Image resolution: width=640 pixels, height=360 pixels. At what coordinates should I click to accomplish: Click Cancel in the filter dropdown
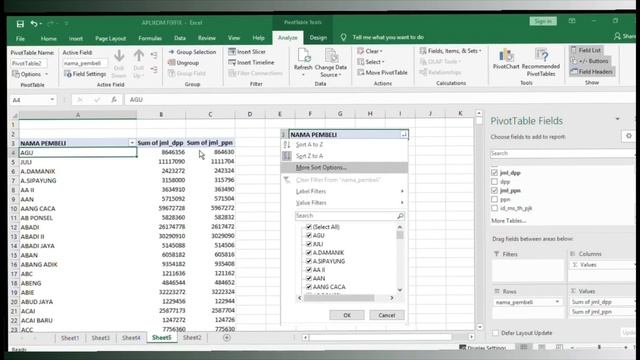(387, 315)
